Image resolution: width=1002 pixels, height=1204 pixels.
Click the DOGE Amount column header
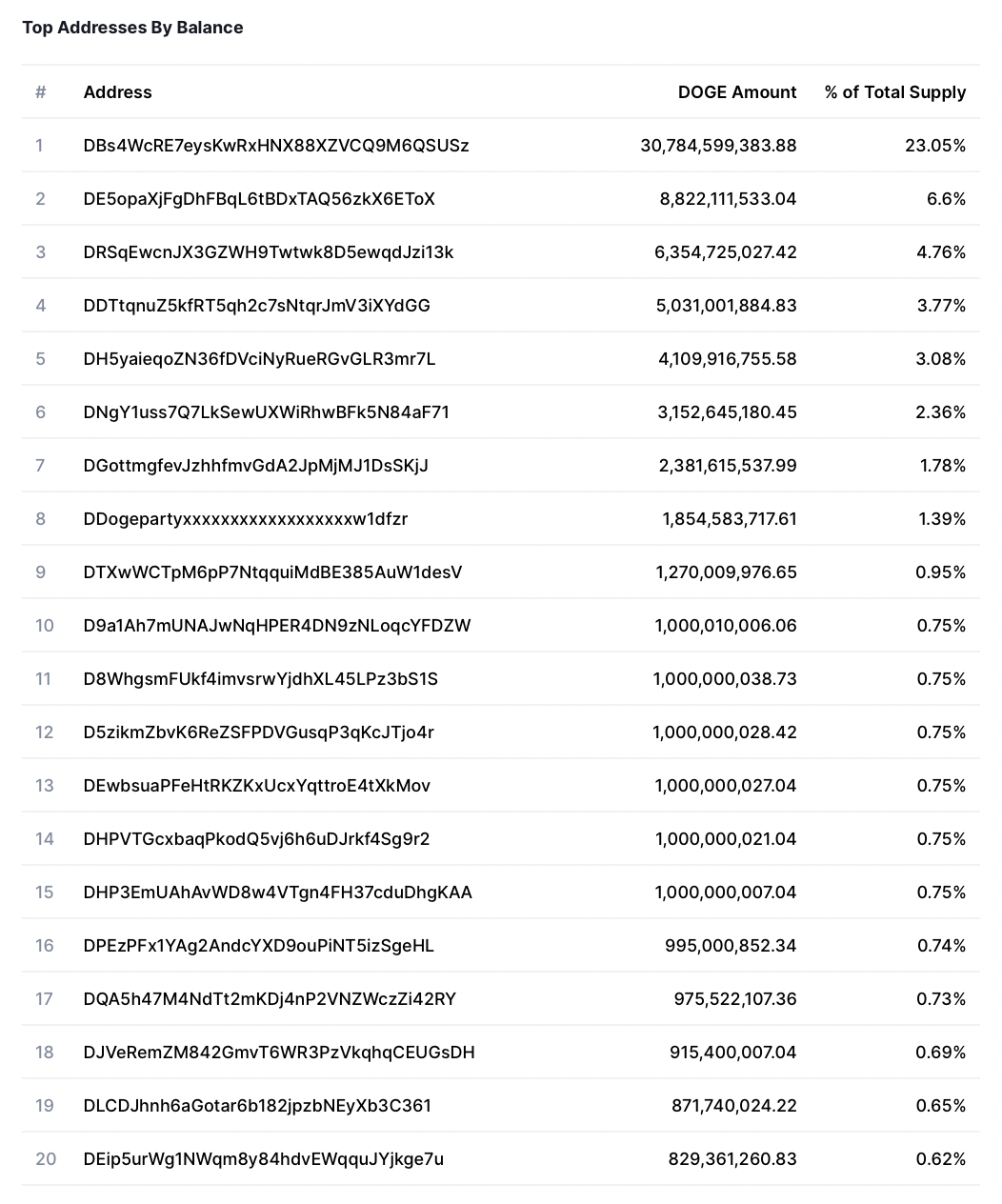pyautogui.click(x=737, y=92)
